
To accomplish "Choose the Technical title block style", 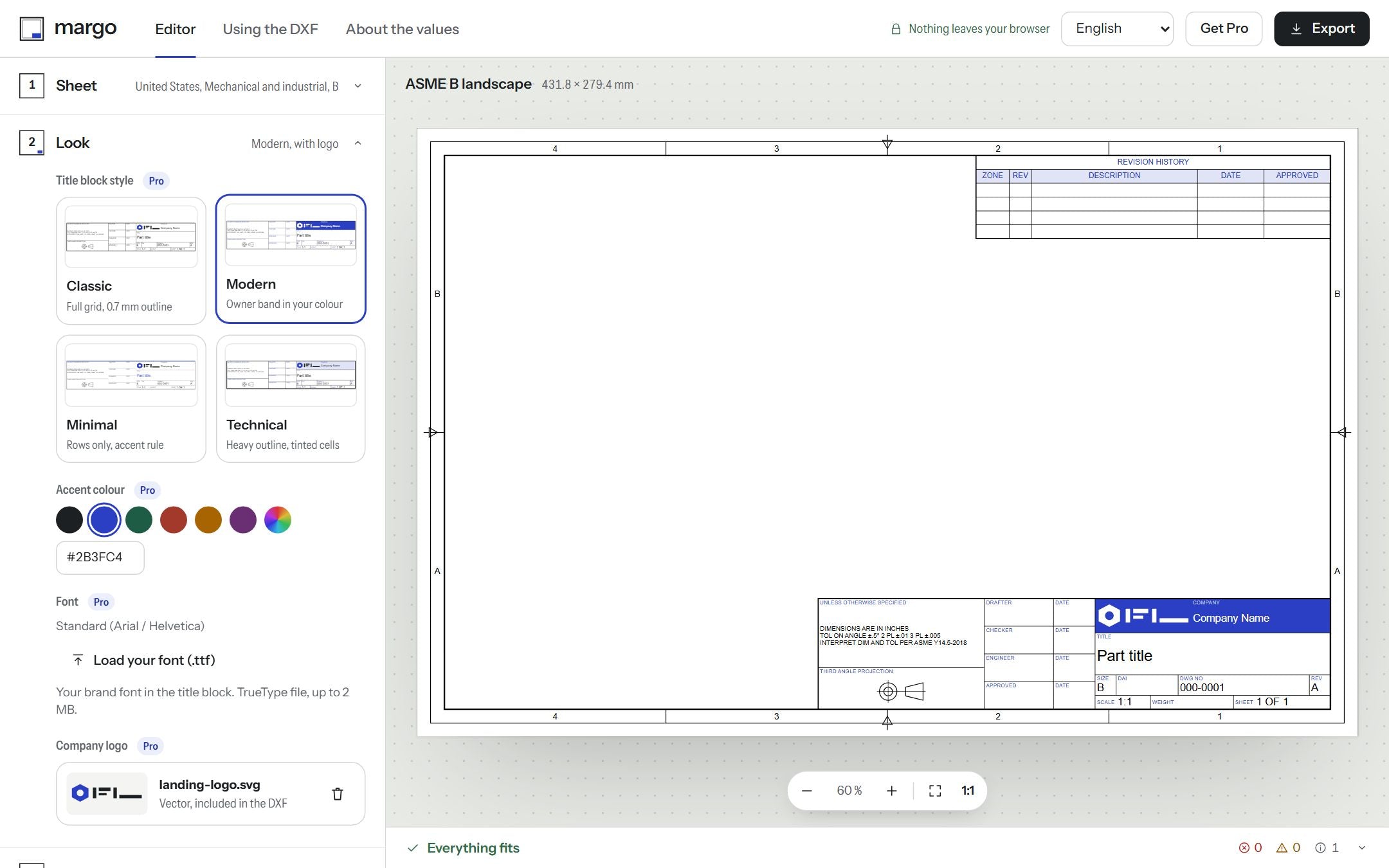I will [291, 399].
